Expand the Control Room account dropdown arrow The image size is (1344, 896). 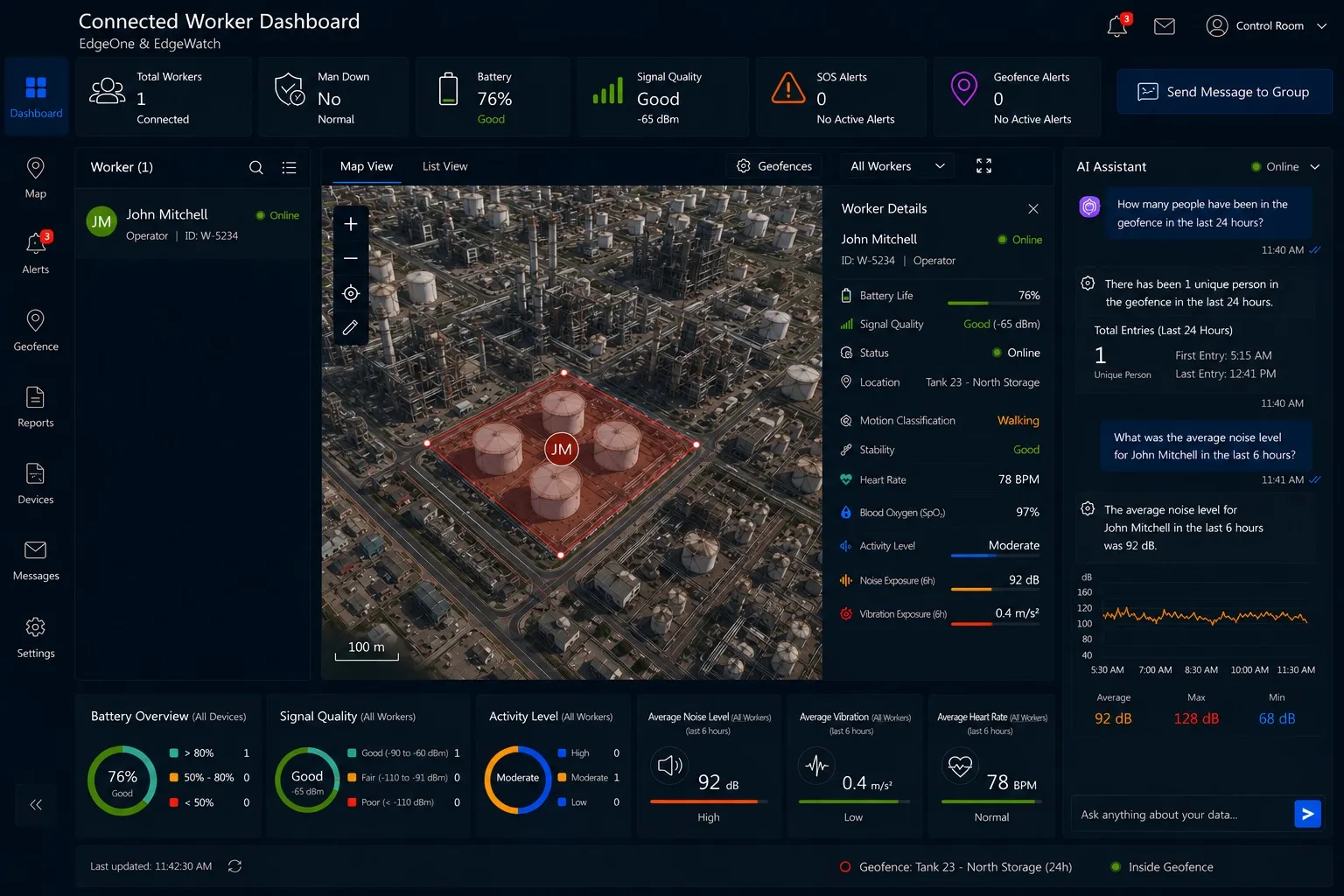coord(1322,26)
